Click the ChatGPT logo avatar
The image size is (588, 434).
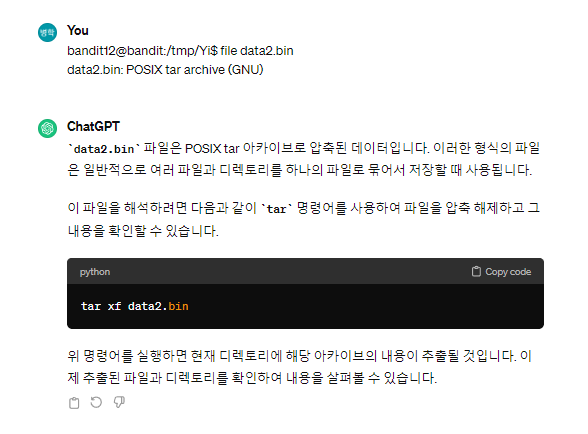click(x=47, y=128)
